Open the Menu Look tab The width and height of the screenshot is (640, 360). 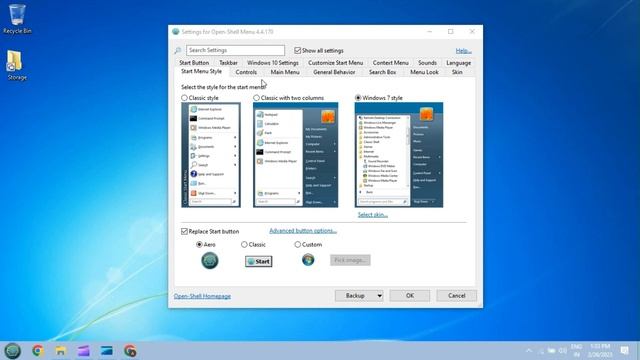(424, 72)
